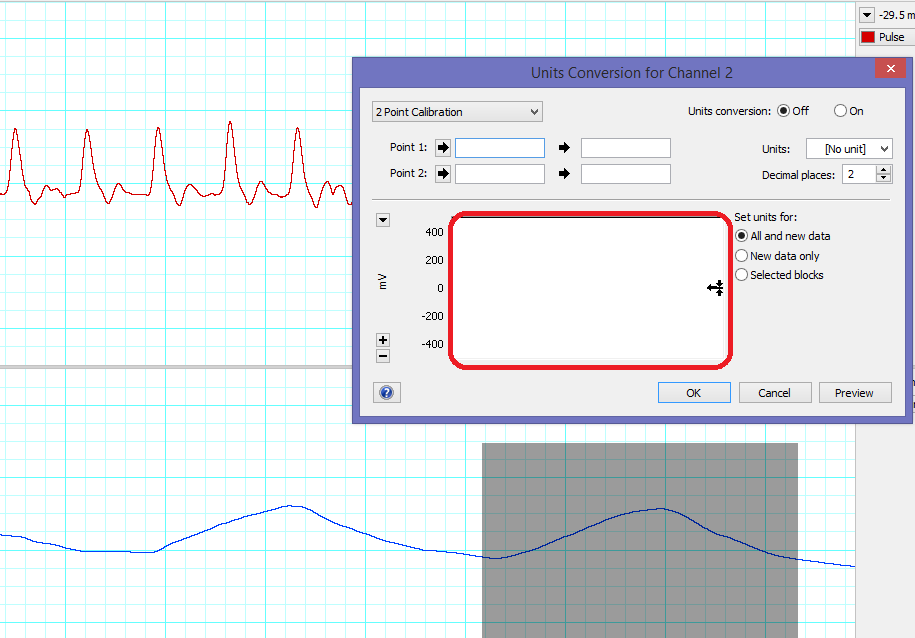Screen dimensions: 915x638
Task: Select units conversion Off option
Action: [x=783, y=111]
